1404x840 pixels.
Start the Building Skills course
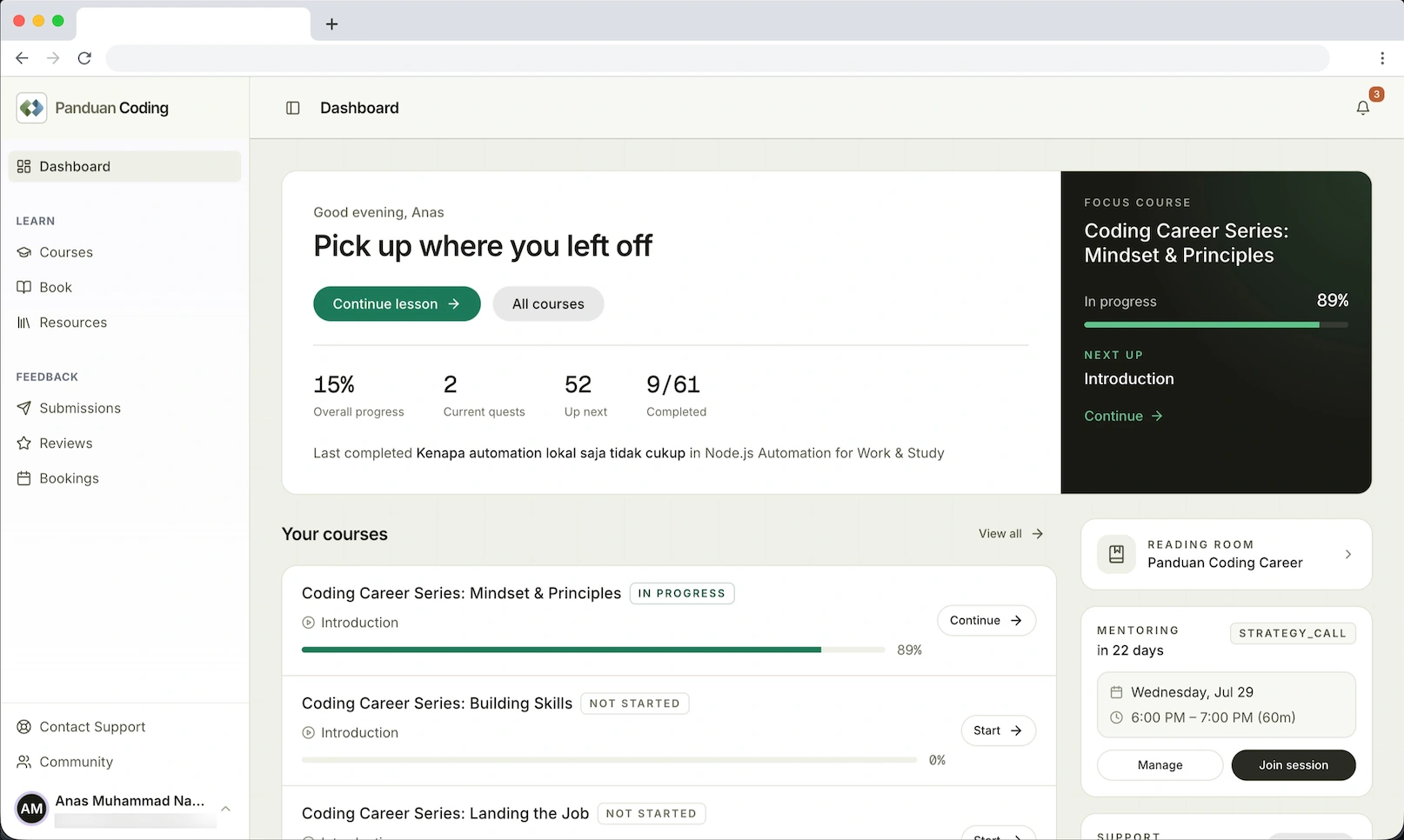pyautogui.click(x=998, y=730)
